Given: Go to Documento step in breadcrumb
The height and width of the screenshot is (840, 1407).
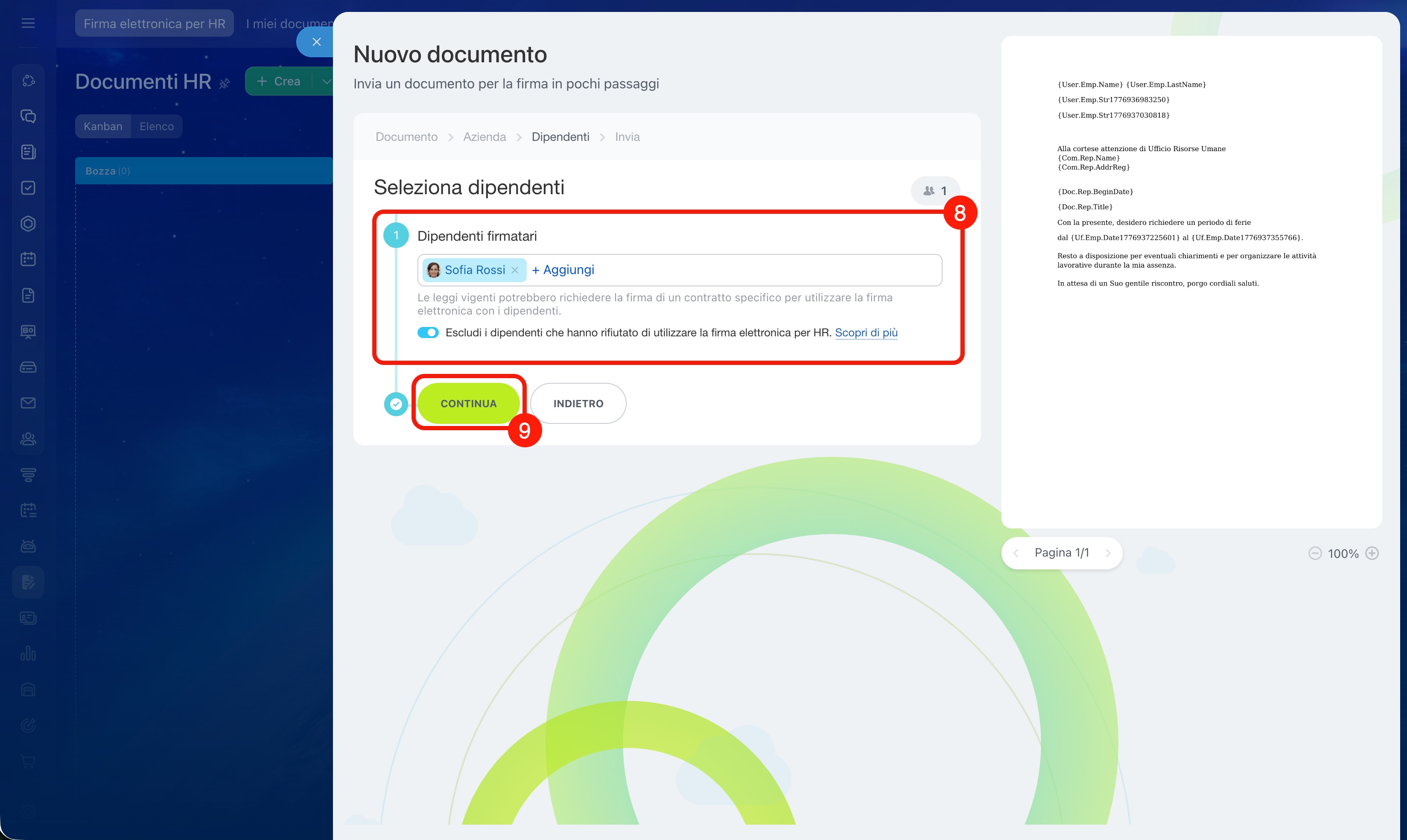Looking at the screenshot, I should point(406,137).
